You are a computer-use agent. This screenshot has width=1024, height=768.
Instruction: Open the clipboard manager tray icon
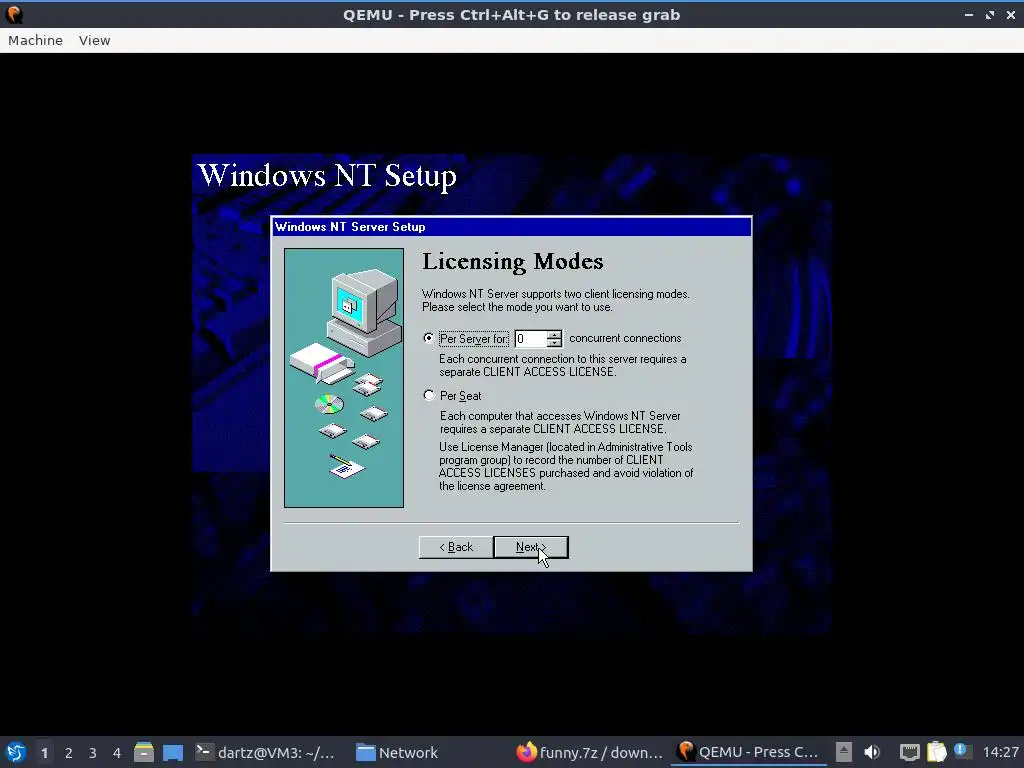936,752
